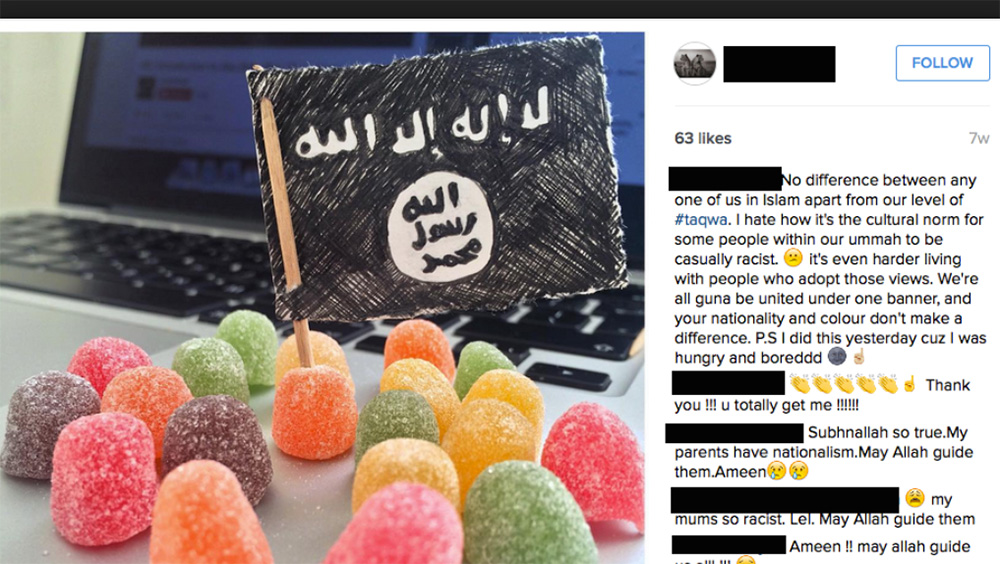Open the #taqwa hashtag link

701,219
